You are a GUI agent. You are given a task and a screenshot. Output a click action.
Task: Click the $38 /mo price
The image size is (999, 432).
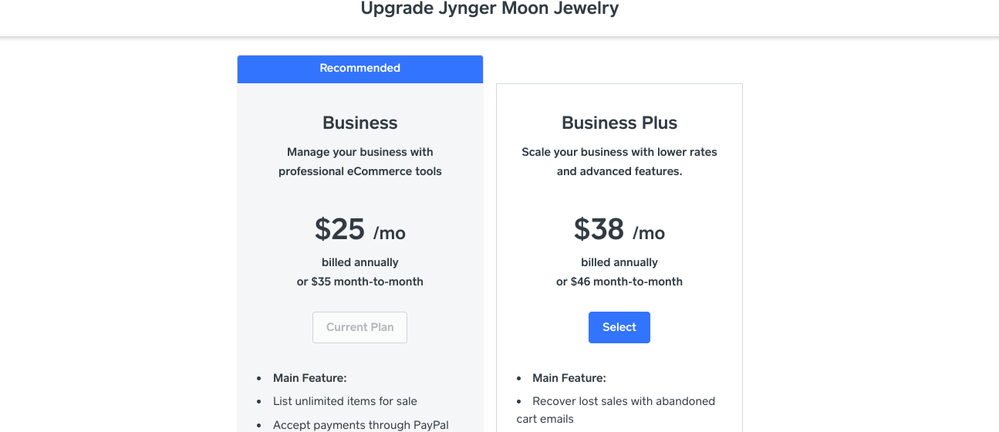click(619, 229)
